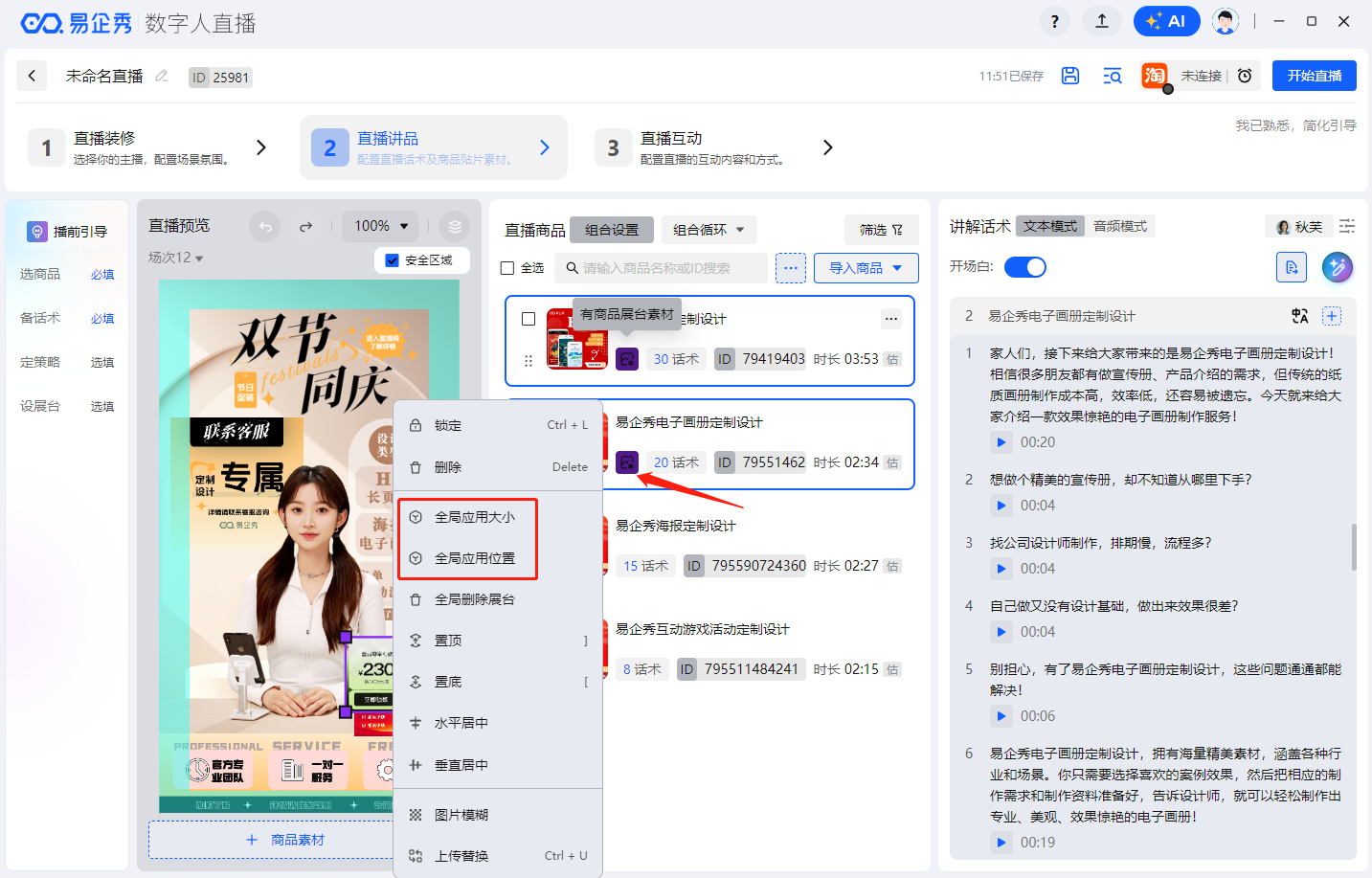Click display material icon for product 79419403
Screen dimensions: 1372x878
(x=627, y=359)
